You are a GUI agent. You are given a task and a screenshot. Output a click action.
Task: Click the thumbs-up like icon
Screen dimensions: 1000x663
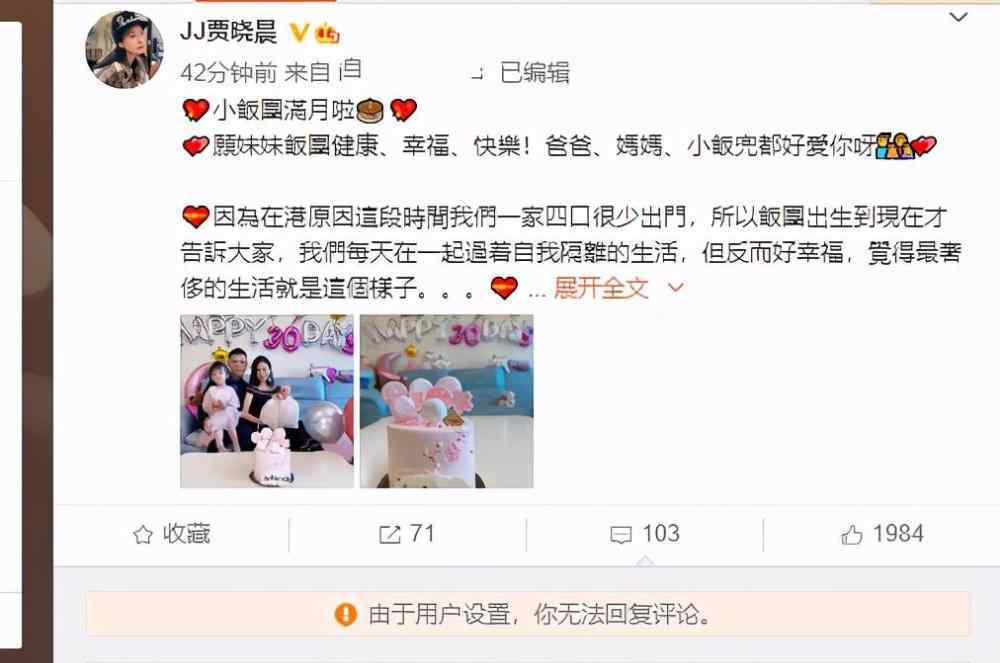tap(851, 534)
